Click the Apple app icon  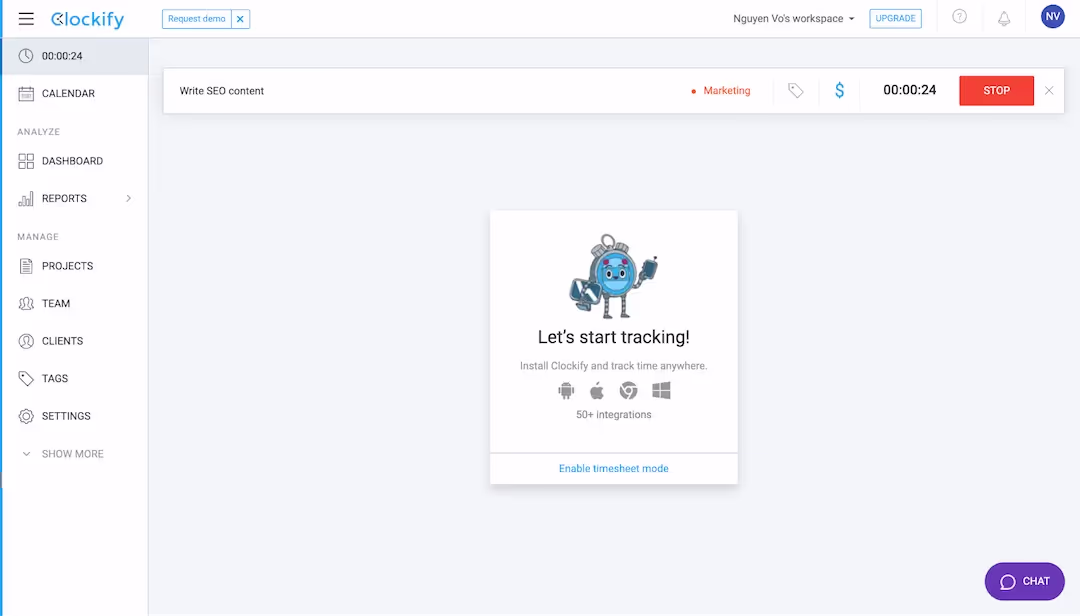[x=597, y=391]
